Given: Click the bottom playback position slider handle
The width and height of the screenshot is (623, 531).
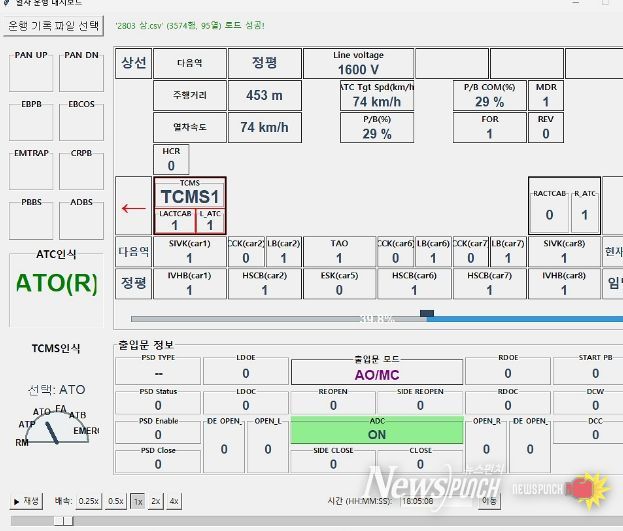Looking at the screenshot, I should [x=63, y=520].
